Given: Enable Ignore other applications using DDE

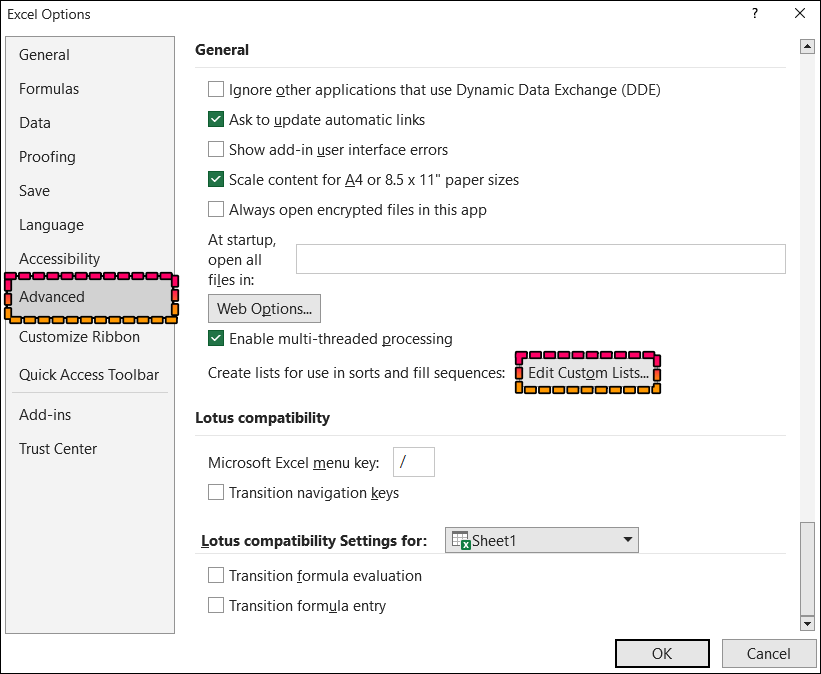Looking at the screenshot, I should [x=216, y=89].
